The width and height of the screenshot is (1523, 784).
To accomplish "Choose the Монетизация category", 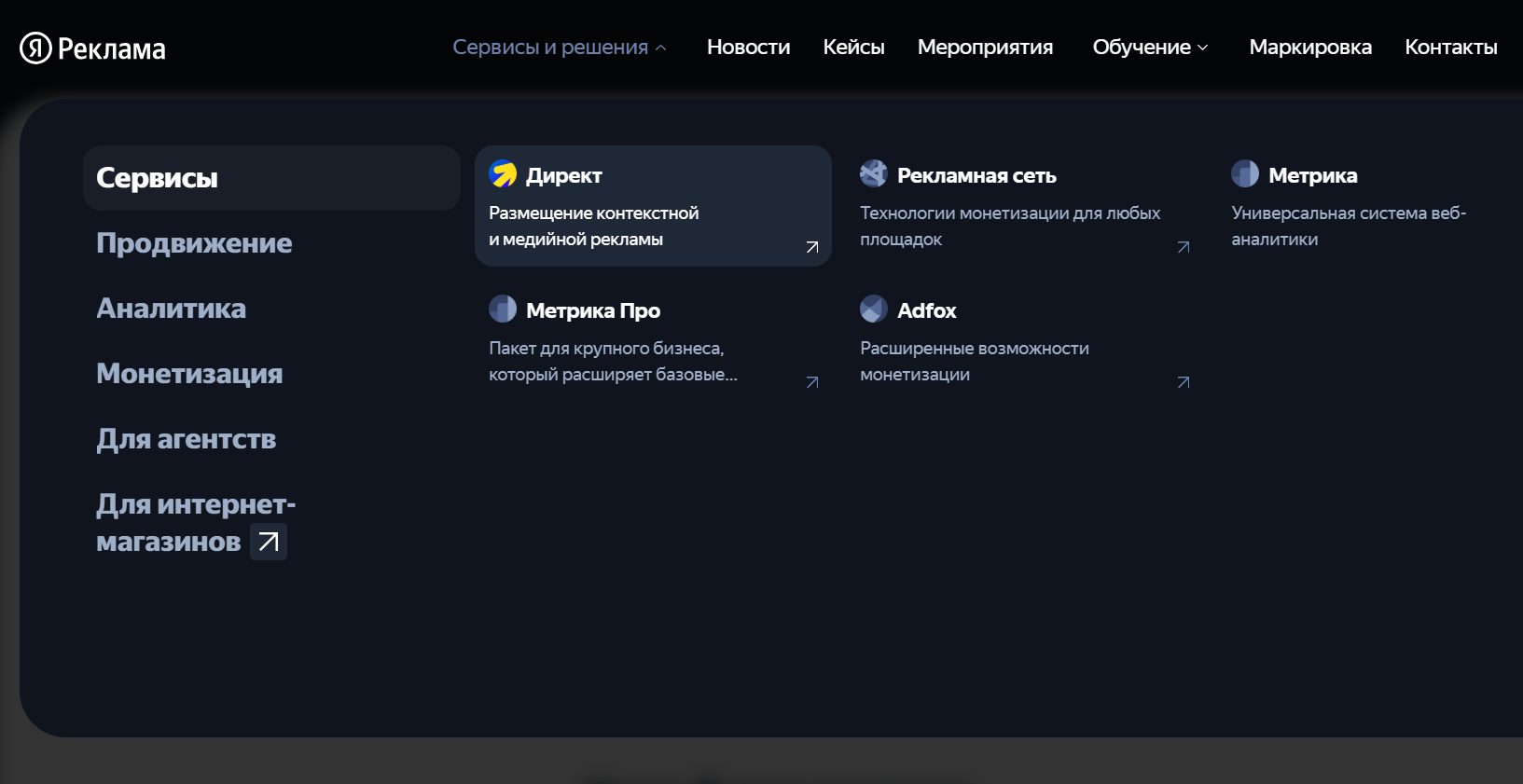I will pos(189,374).
